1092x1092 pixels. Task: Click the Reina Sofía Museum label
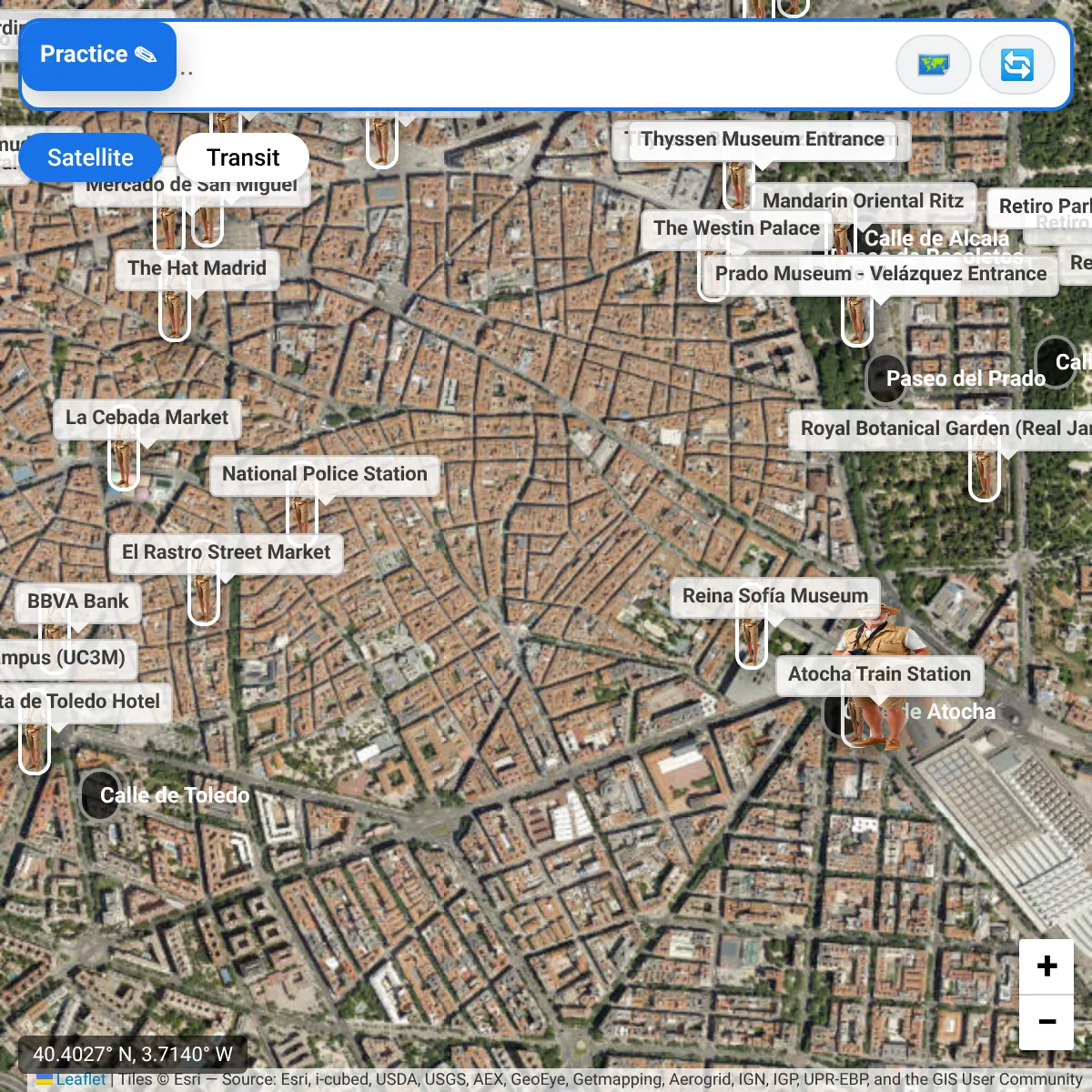click(x=775, y=596)
